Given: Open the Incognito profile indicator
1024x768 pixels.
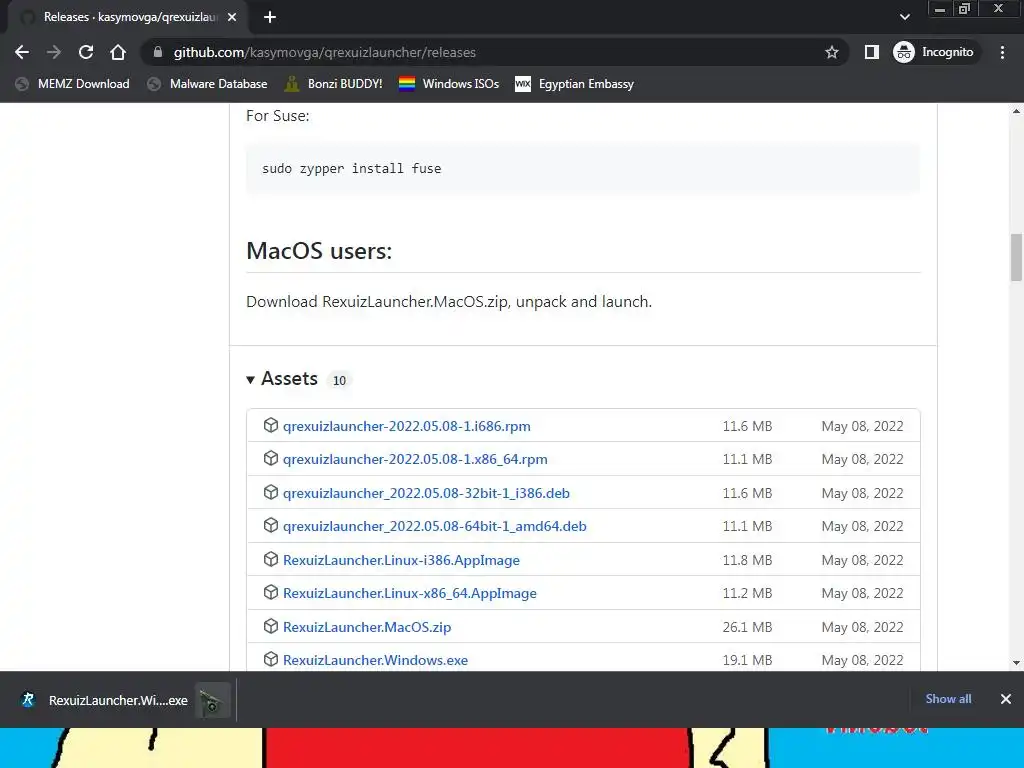Looking at the screenshot, I should click(934, 52).
